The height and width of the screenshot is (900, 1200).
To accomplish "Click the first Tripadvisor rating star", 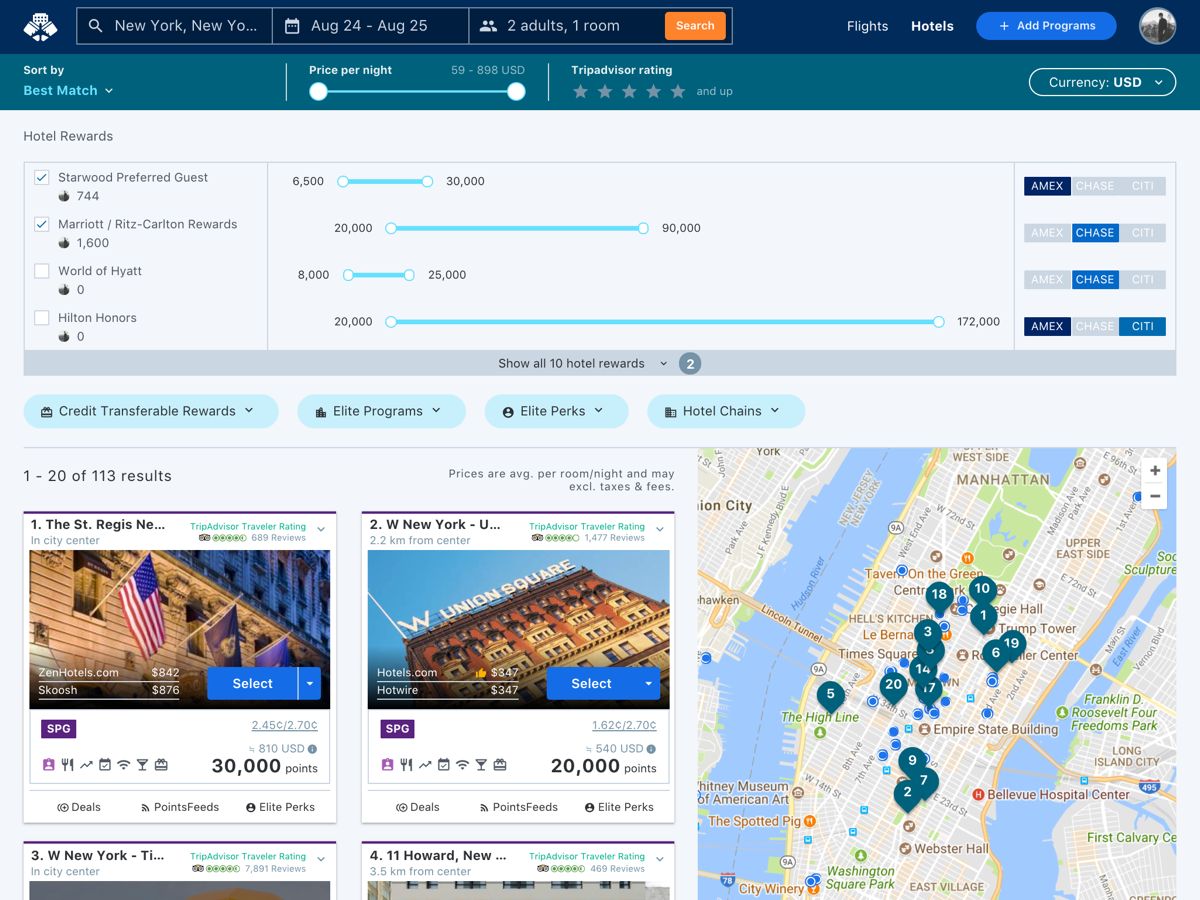I will (x=580, y=92).
